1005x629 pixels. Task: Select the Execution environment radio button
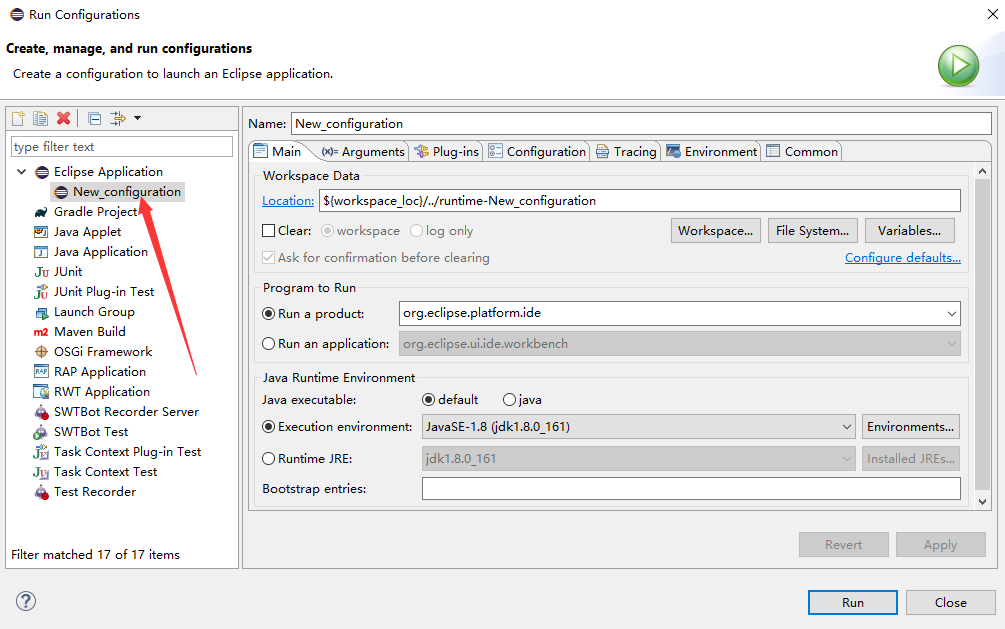tap(269, 426)
